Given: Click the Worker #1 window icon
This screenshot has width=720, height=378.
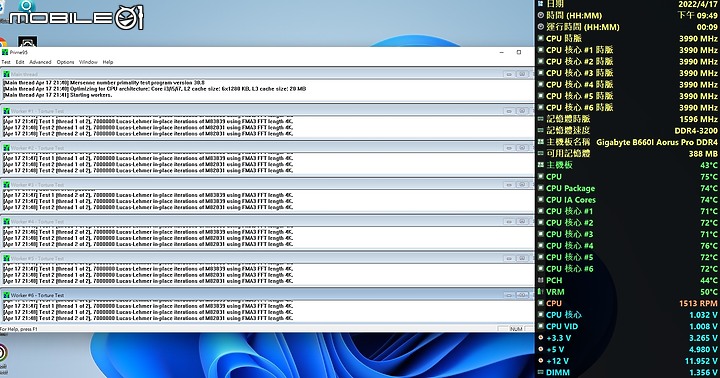Looking at the screenshot, I should coord(6,111).
